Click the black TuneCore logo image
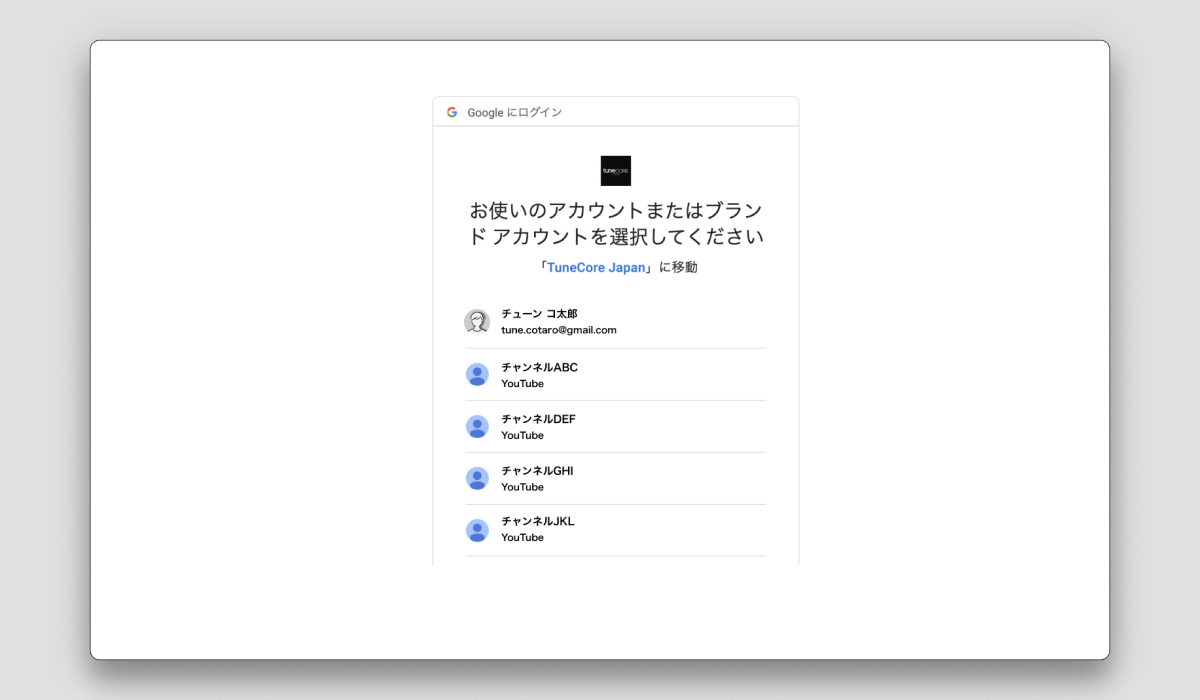1200x700 pixels. tap(615, 171)
